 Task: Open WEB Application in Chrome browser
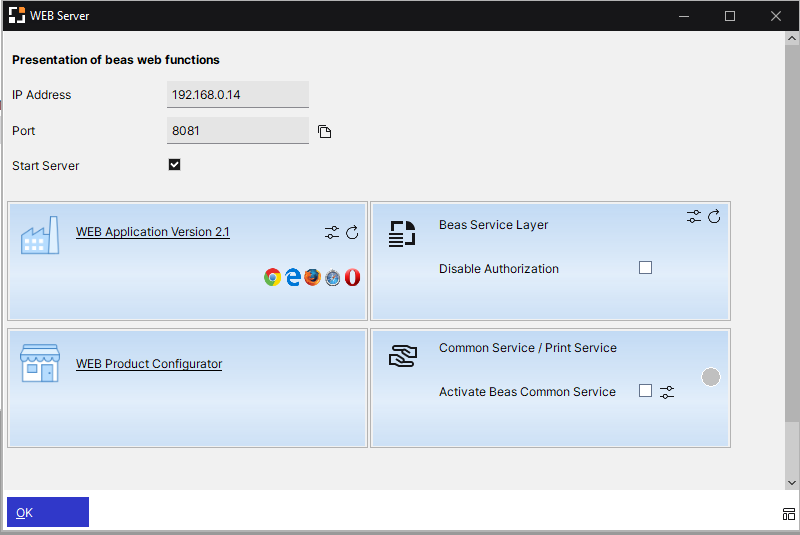(272, 277)
